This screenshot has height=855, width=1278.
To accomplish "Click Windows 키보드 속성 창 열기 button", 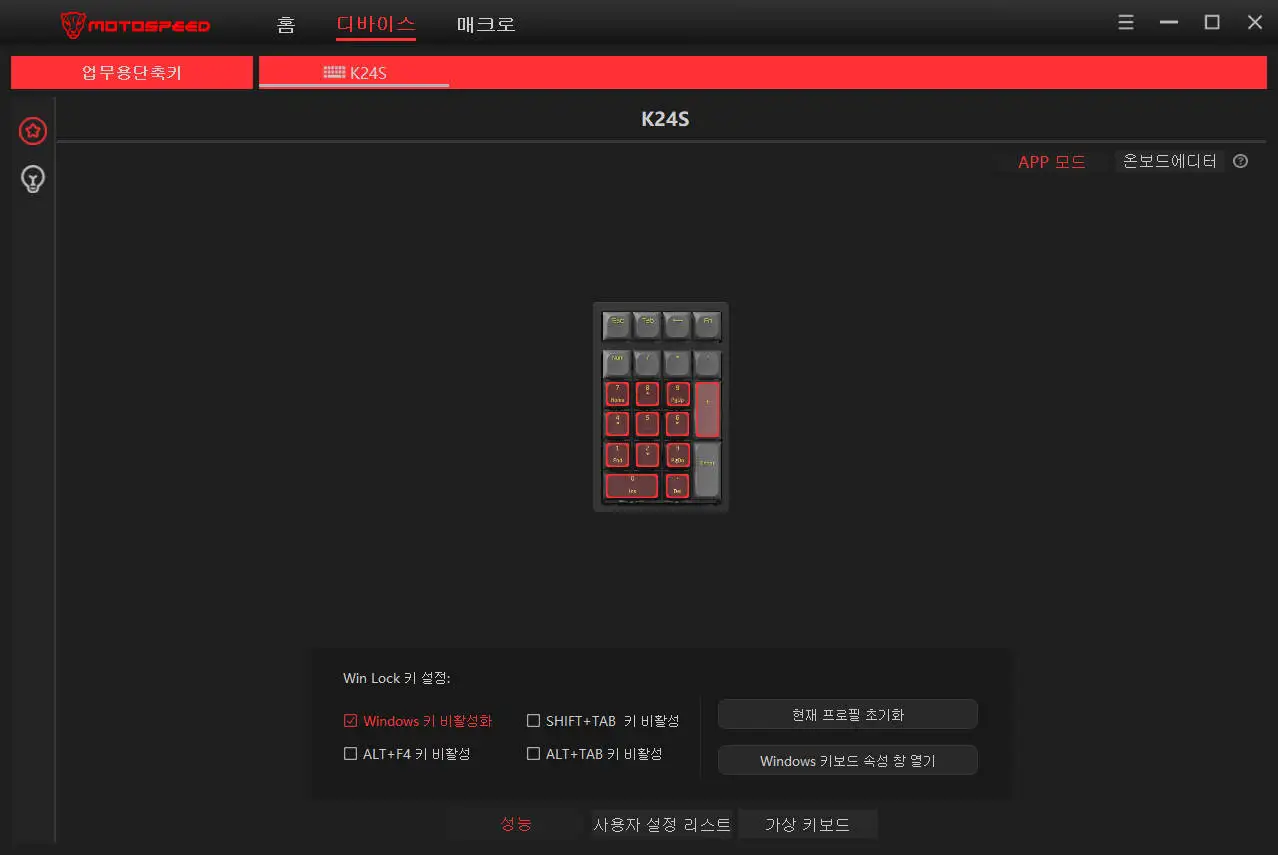I will (x=848, y=761).
